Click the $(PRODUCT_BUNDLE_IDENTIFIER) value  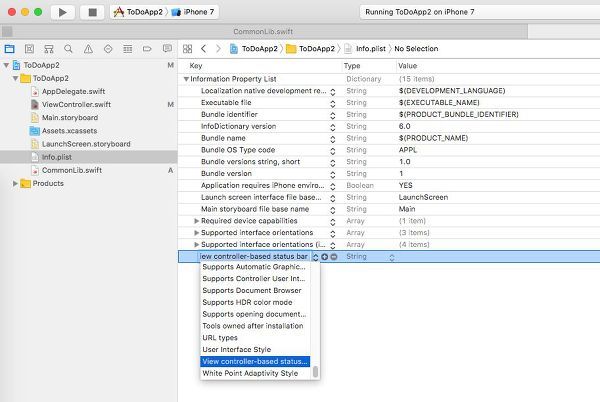click(458, 115)
